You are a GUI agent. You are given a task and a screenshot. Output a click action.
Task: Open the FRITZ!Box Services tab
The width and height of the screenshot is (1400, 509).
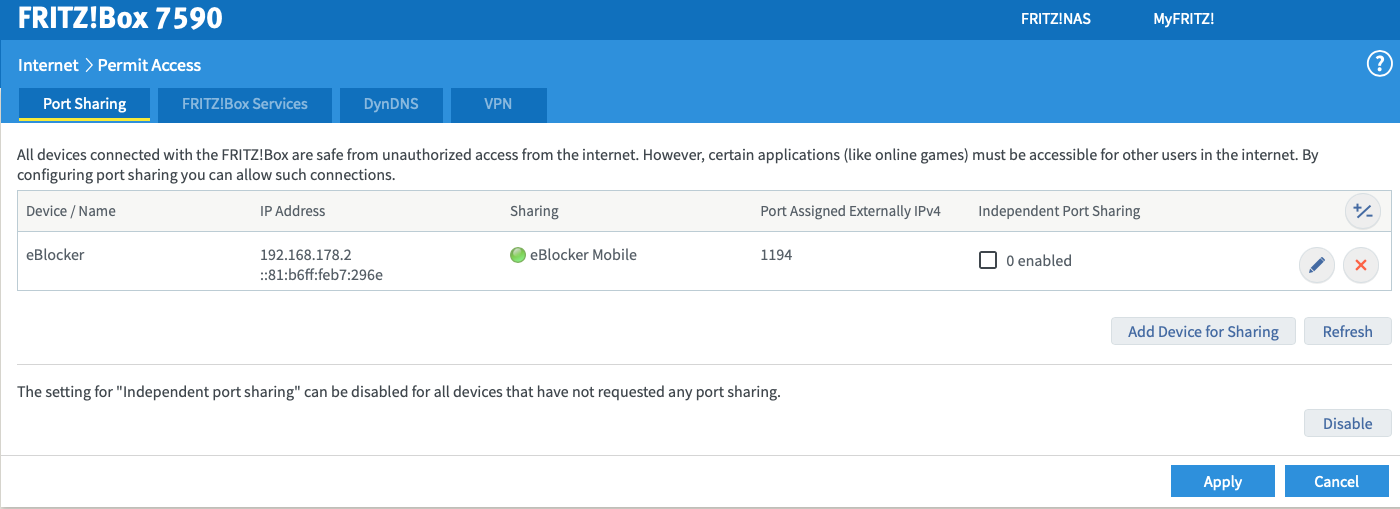(x=245, y=104)
